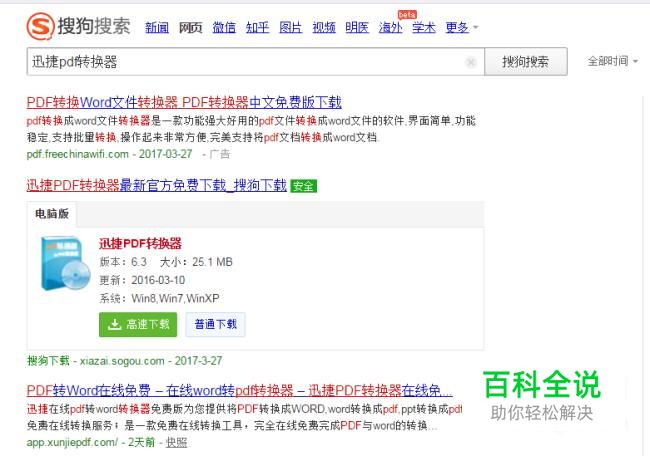The height and width of the screenshot is (456, 650).
Task: Open the 微信 search category
Action: pos(224,28)
